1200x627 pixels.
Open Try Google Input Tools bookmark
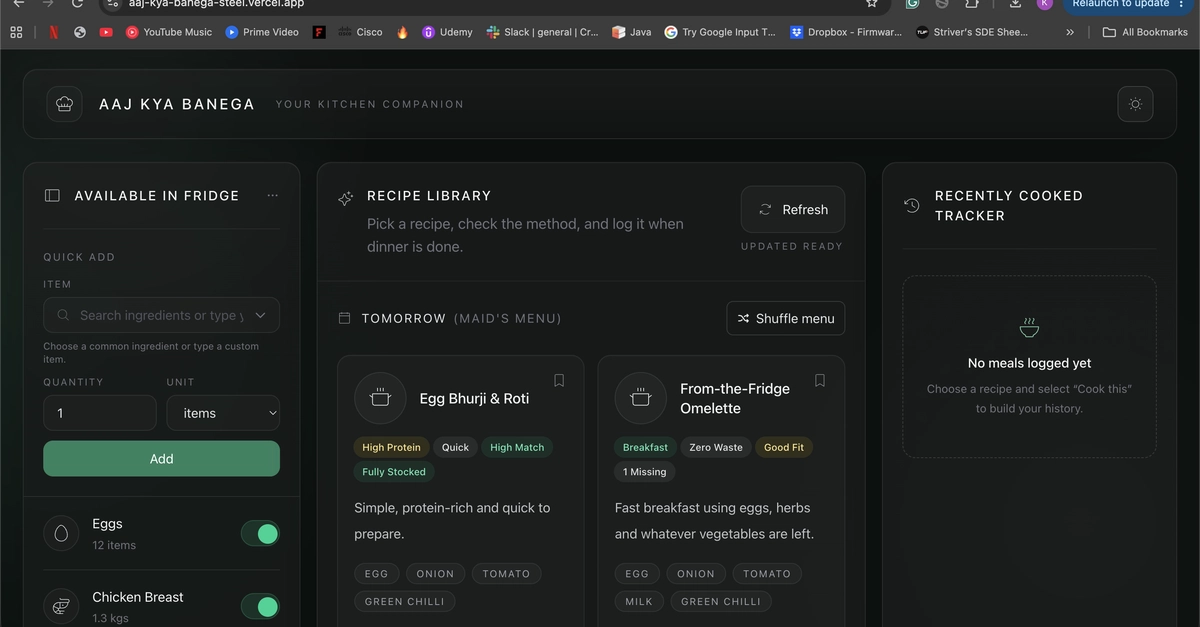point(720,32)
